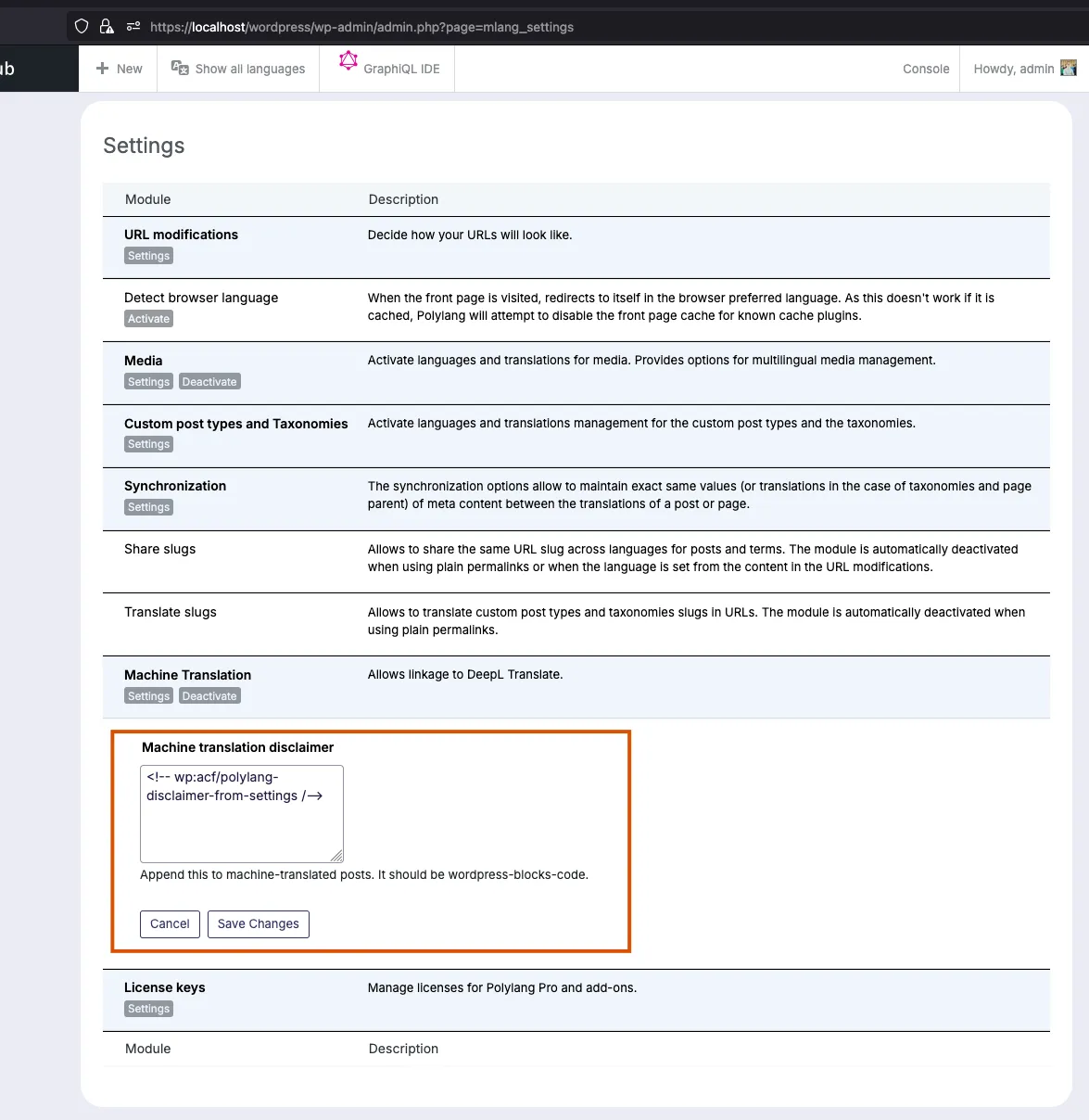Image resolution: width=1089 pixels, height=1120 pixels.
Task: Click the disclaimer textarea resize handle
Action: coord(336,856)
